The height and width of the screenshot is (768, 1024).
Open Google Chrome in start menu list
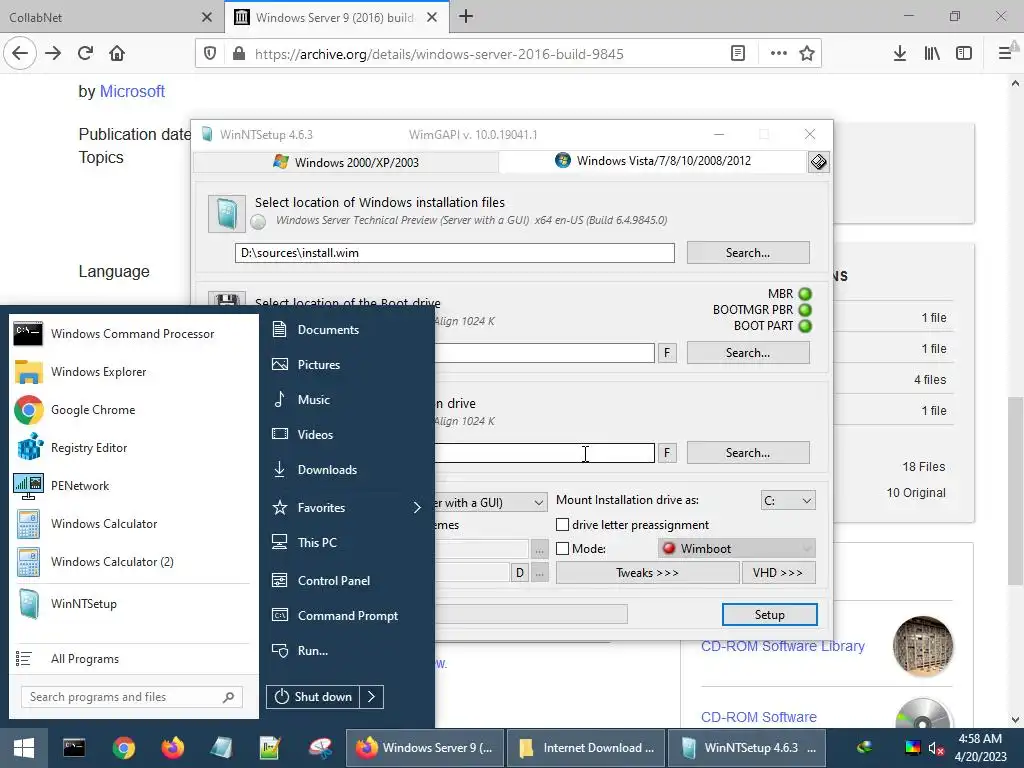[131, 409]
